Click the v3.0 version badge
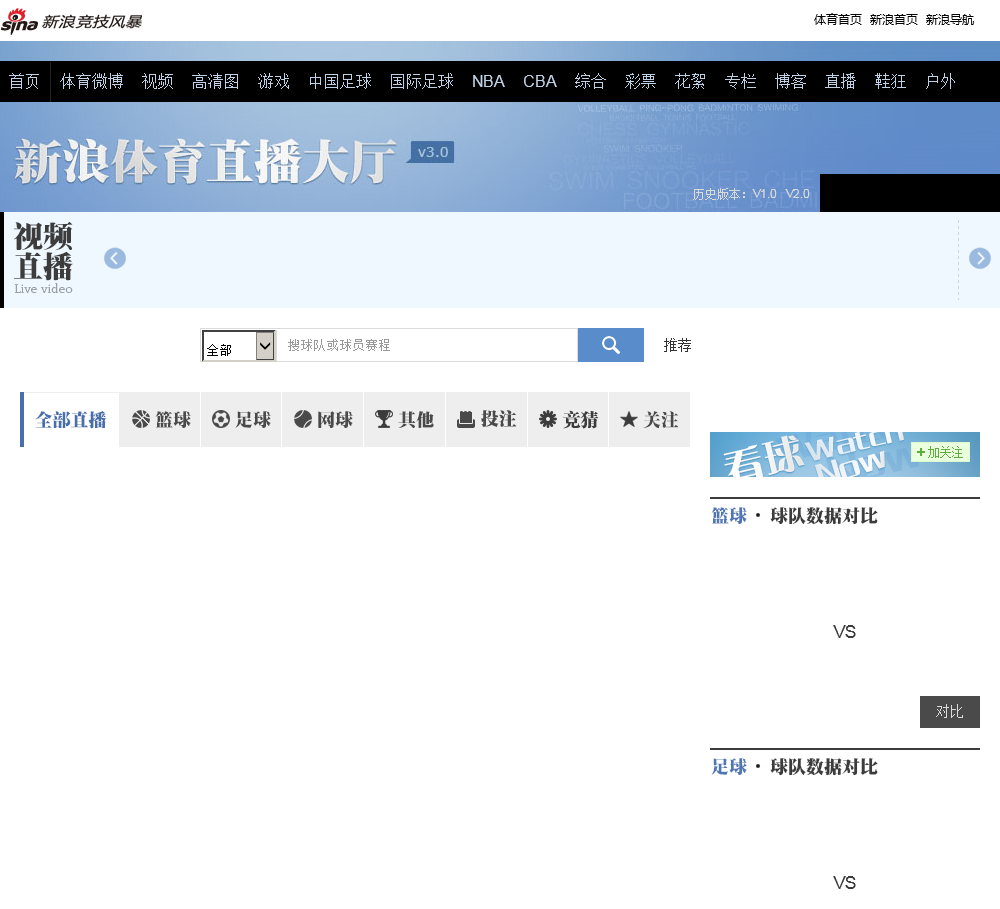1000x909 pixels. click(432, 152)
